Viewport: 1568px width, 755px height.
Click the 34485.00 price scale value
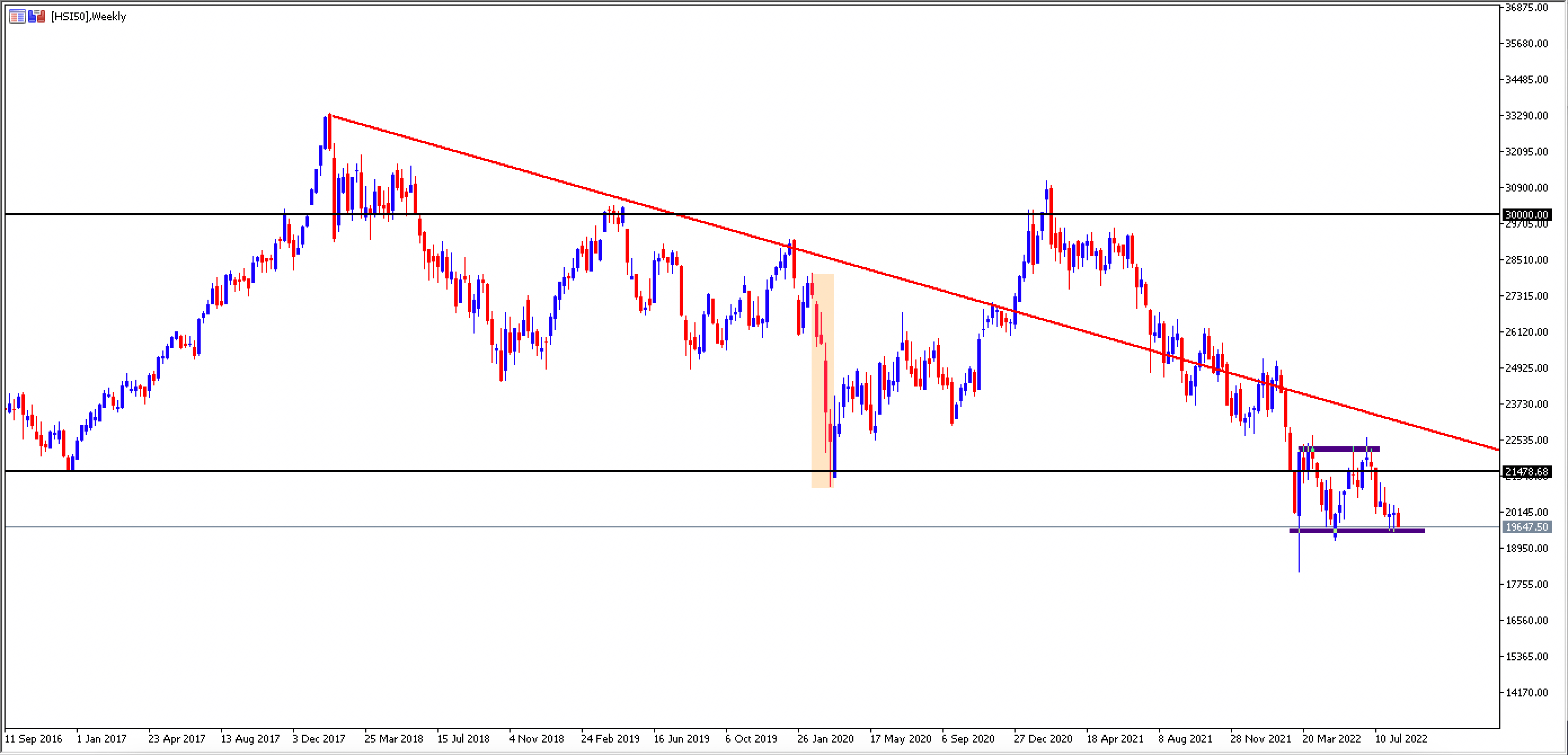click(x=1526, y=79)
